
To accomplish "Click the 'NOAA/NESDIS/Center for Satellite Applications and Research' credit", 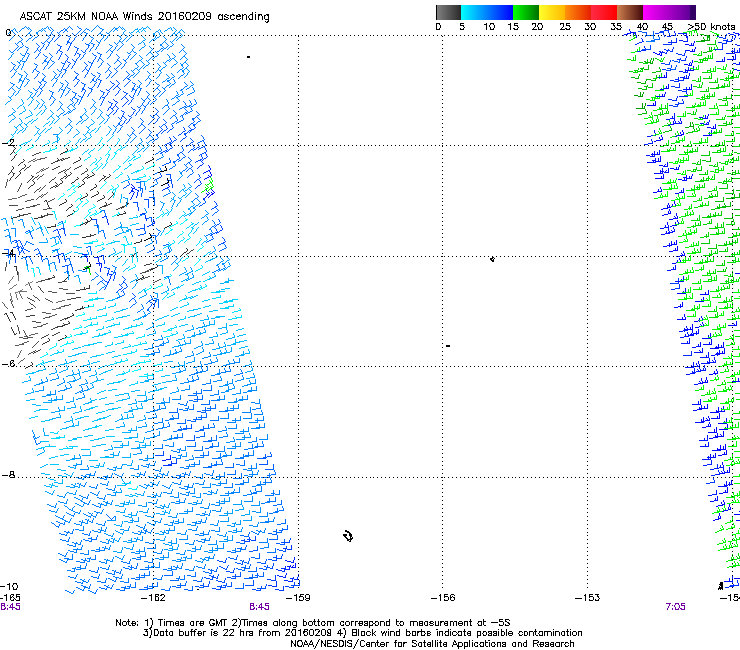I will click(432, 644).
